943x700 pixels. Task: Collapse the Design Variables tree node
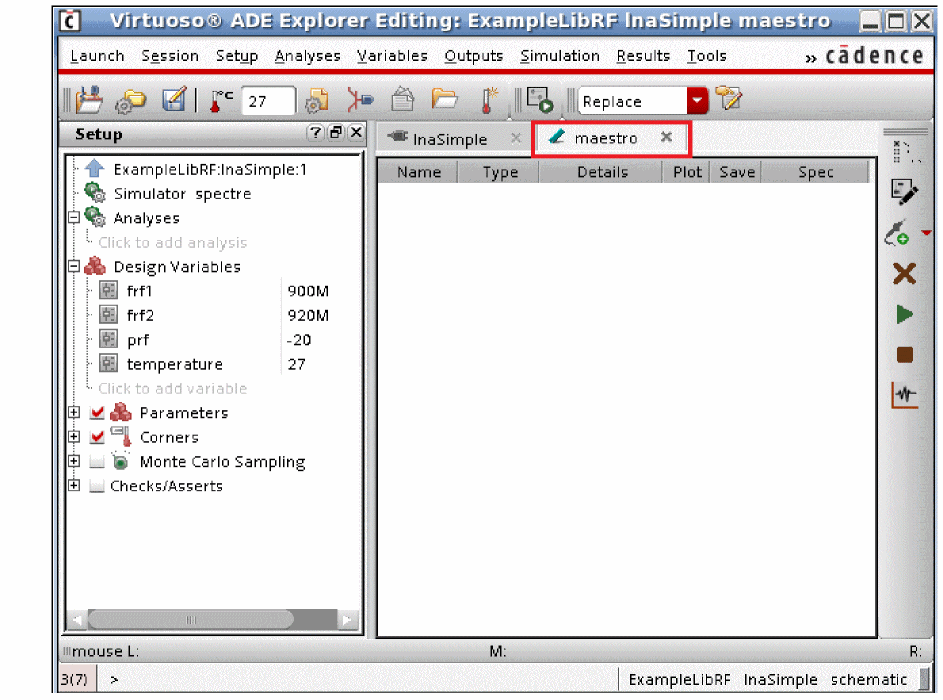tap(74, 266)
